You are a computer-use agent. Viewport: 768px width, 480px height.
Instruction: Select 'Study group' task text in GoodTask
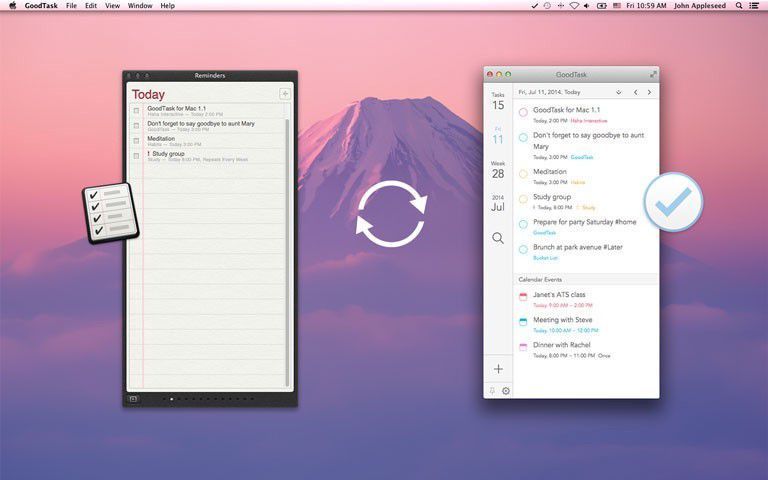pyautogui.click(x=552, y=197)
